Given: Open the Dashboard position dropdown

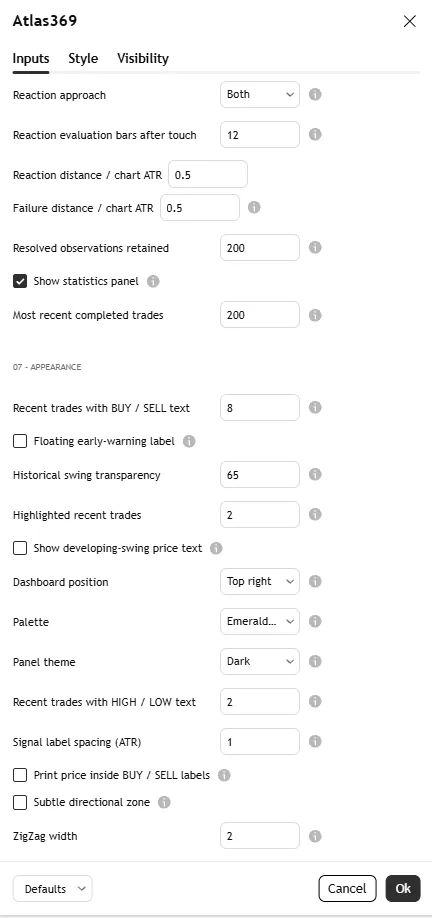Looking at the screenshot, I should [260, 581].
